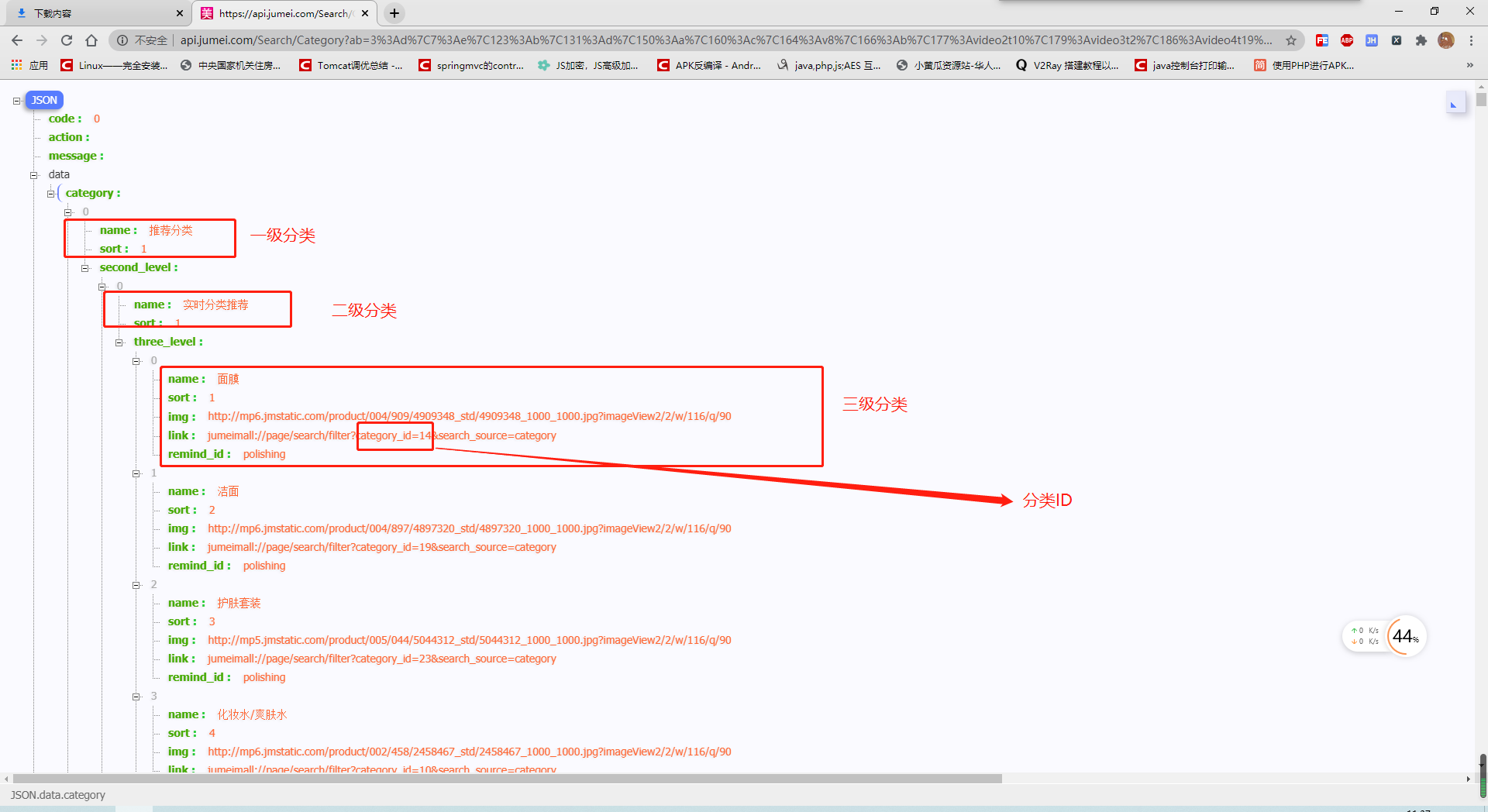Click the horizontal scrollbar thumb
The width and height of the screenshot is (1488, 812).
coord(508,779)
